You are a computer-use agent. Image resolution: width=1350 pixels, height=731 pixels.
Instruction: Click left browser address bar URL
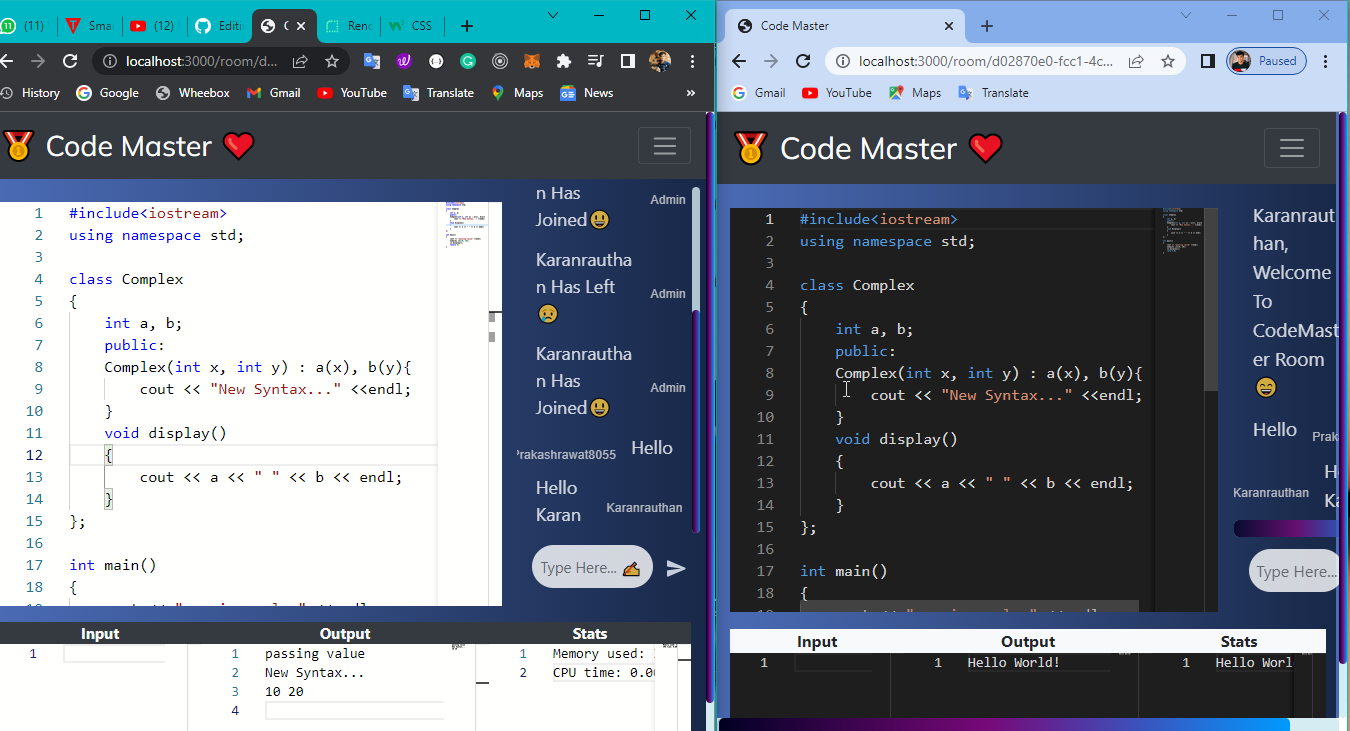point(202,61)
